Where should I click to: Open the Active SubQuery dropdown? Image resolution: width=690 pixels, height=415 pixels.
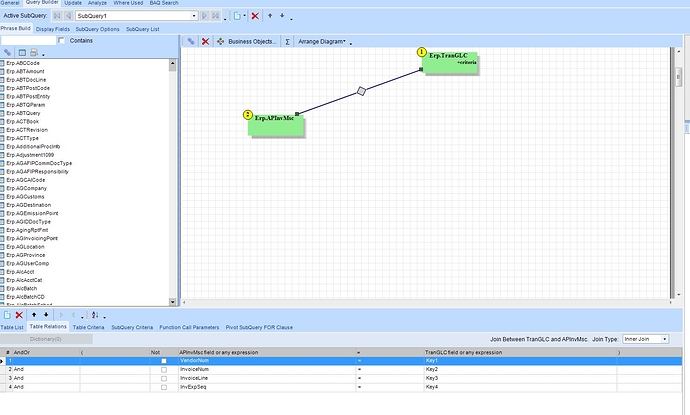(x=194, y=16)
